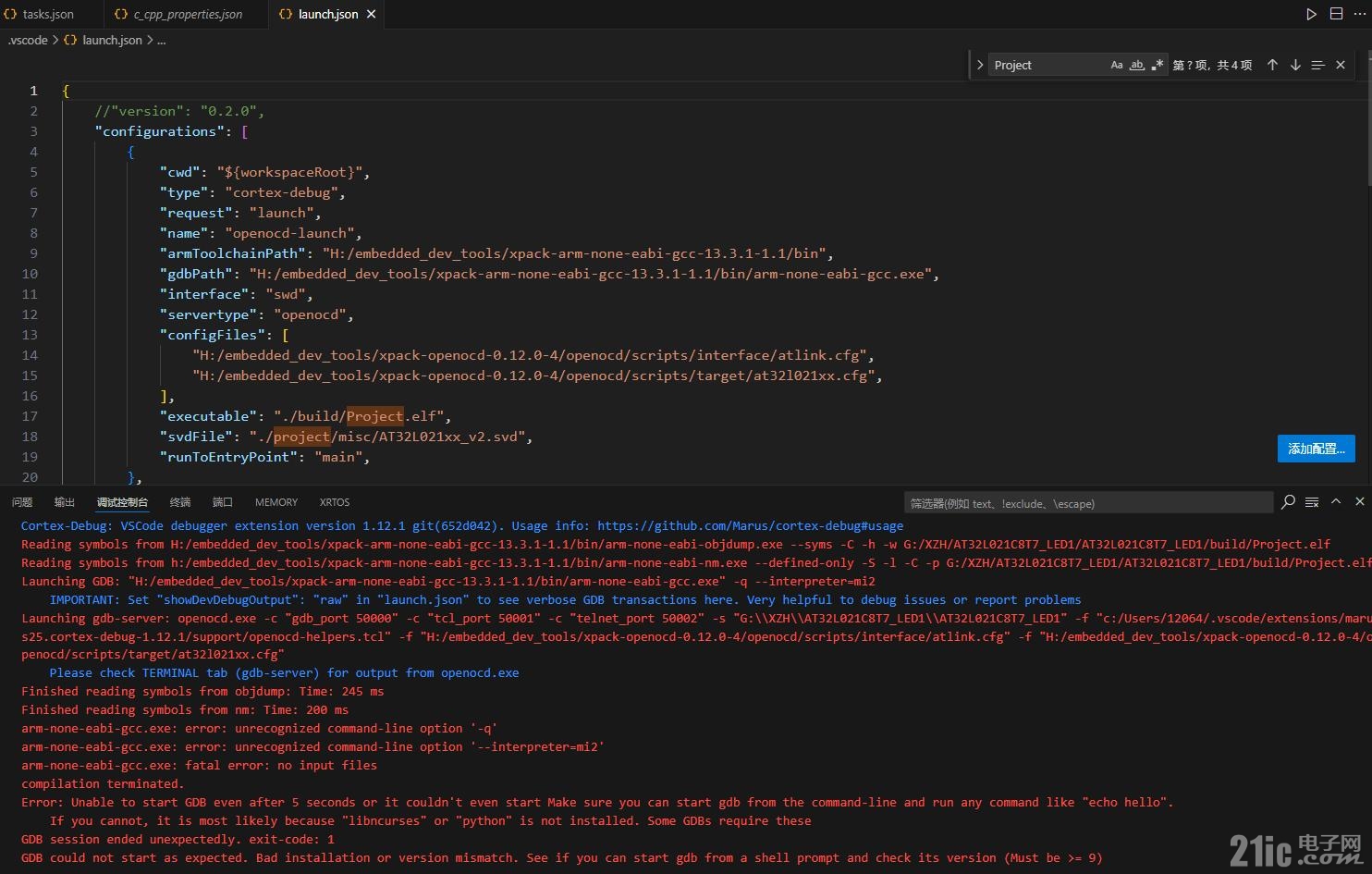Click line number 1 in the gutter
This screenshot has width=1372, height=874.
34,91
